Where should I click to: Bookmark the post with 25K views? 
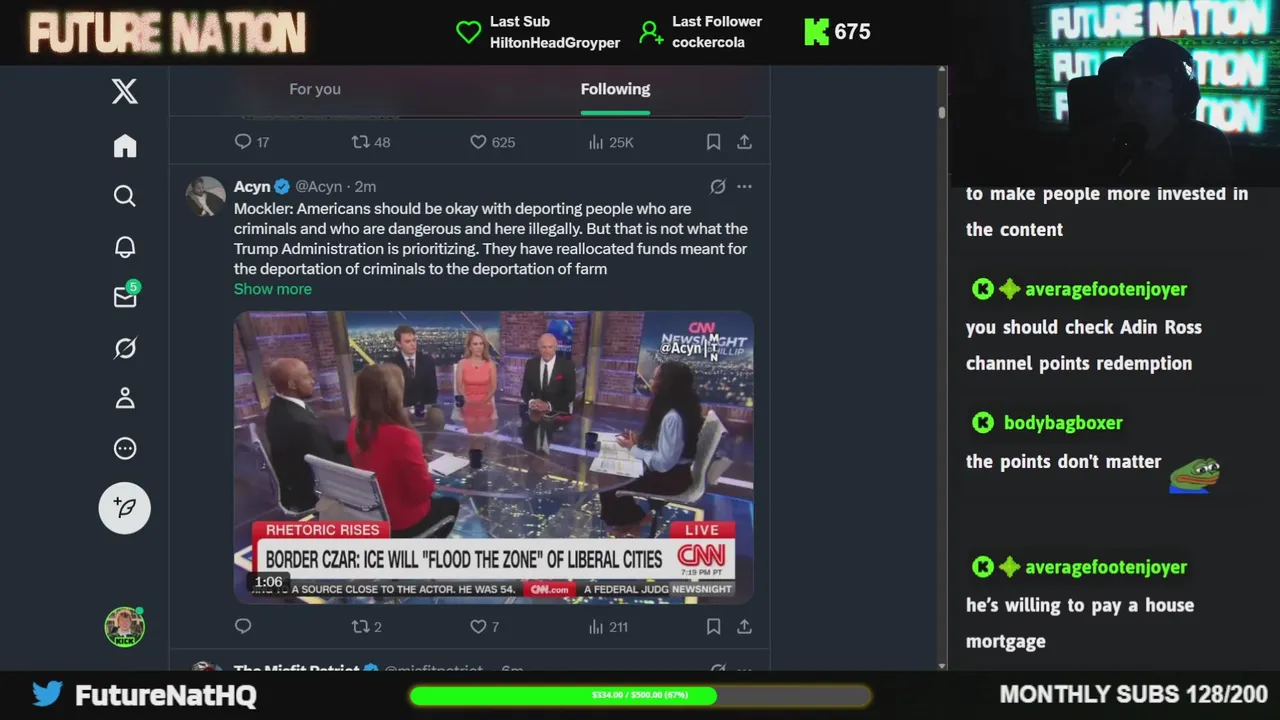(713, 142)
